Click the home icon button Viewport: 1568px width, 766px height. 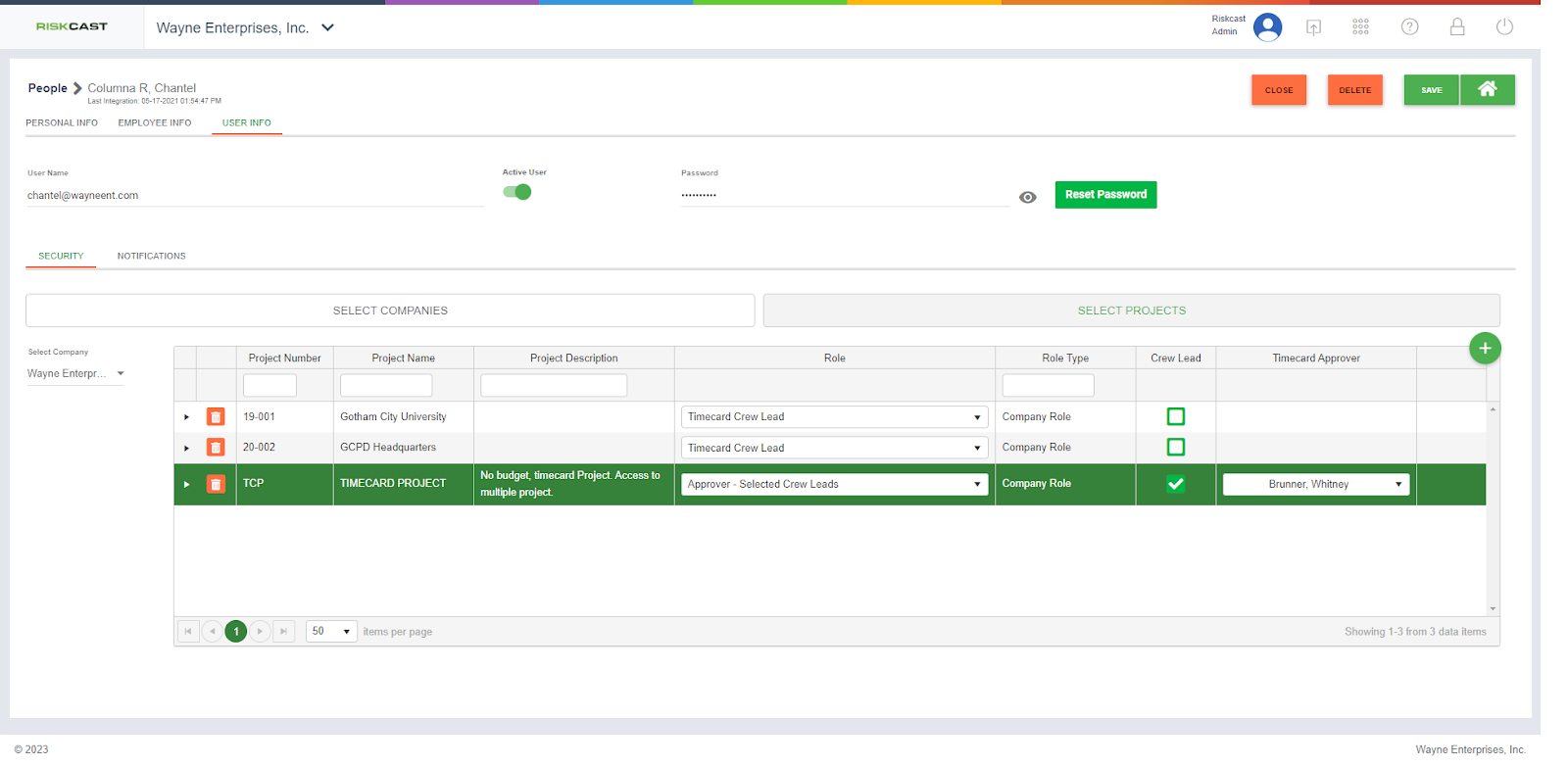click(x=1487, y=89)
